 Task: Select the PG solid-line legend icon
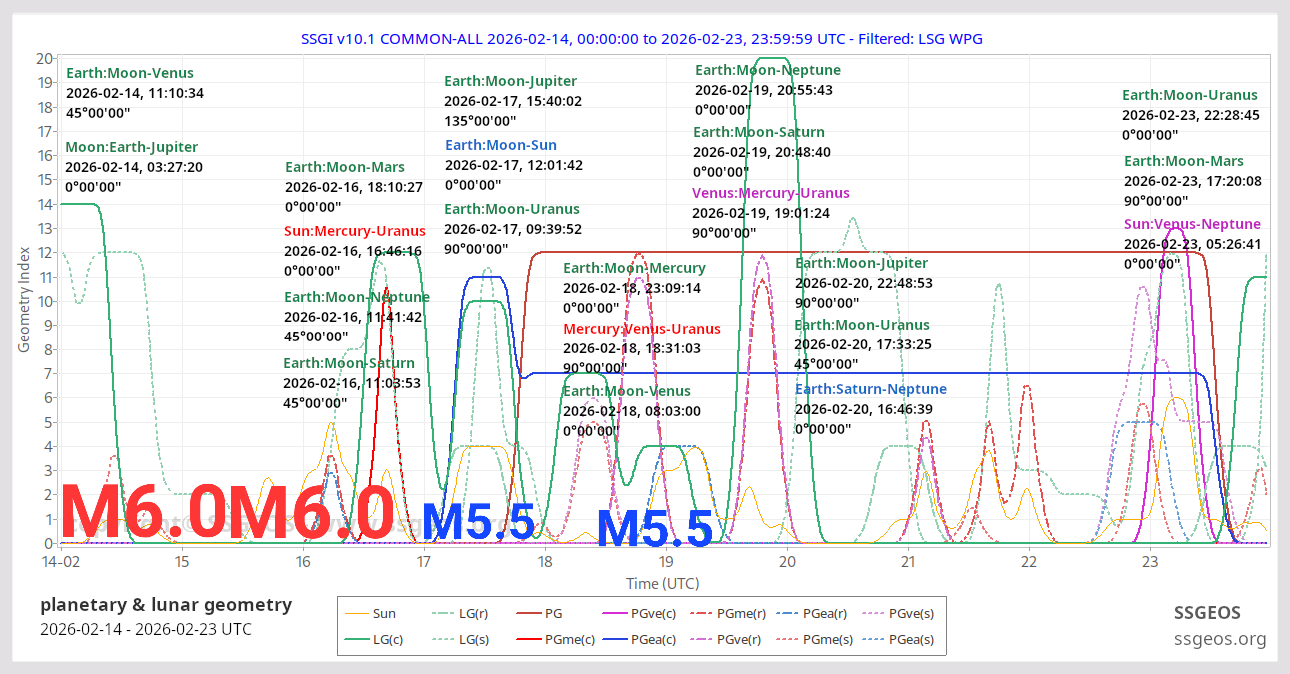click(528, 613)
